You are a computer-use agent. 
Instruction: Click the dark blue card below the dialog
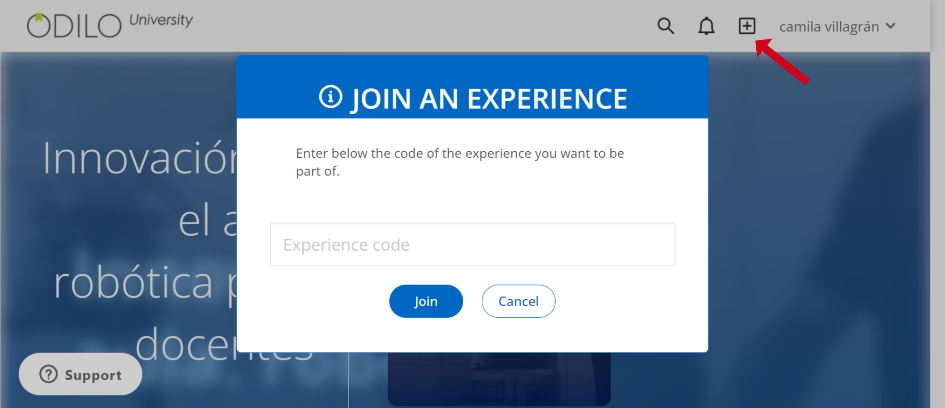[499, 378]
